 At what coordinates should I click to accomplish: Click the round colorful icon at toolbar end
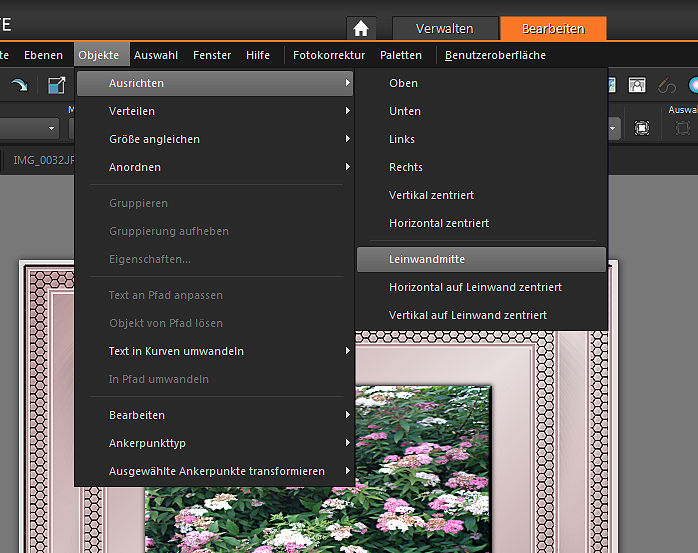click(x=692, y=86)
